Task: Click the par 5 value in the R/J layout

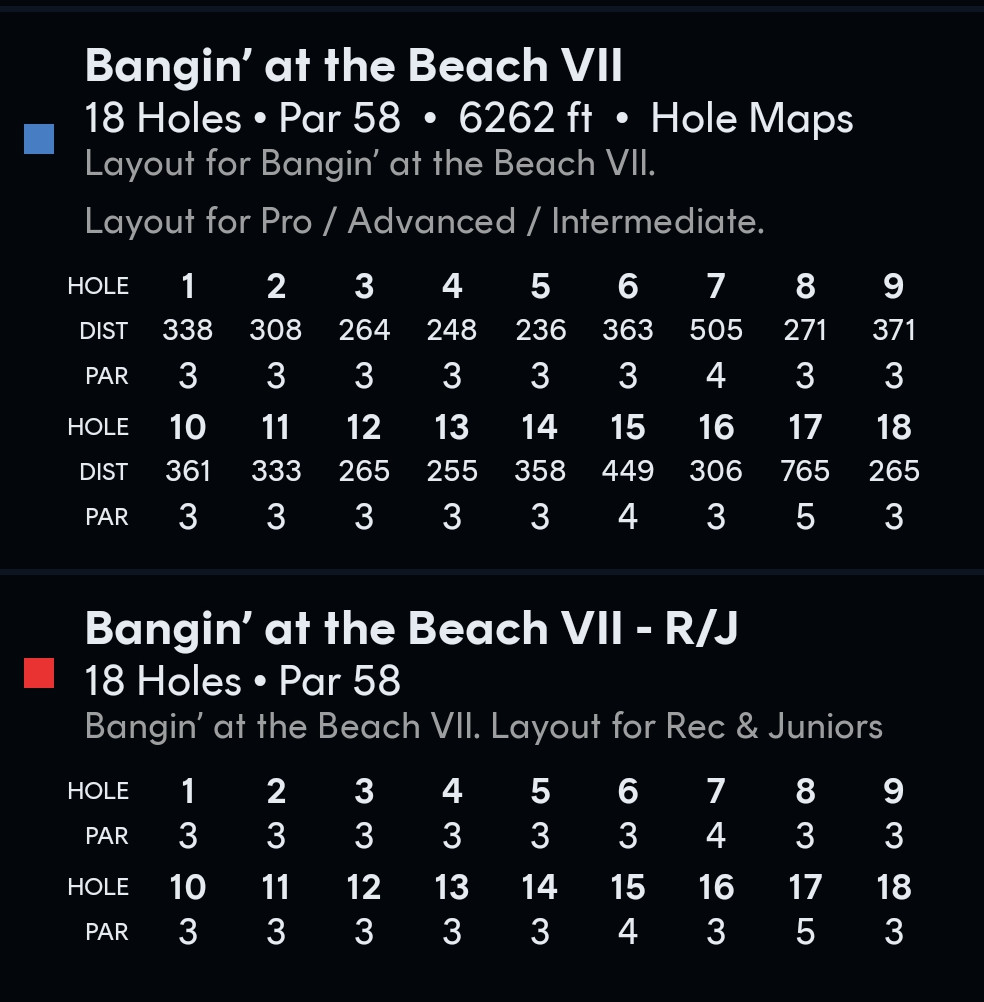Action: click(804, 932)
